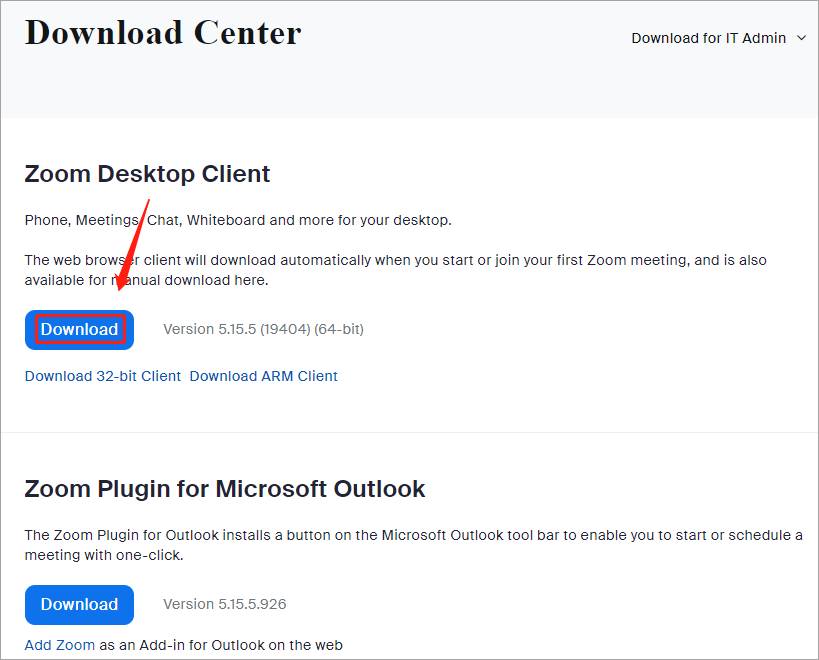
Task: Open the Download ARM Client link
Action: (264, 376)
